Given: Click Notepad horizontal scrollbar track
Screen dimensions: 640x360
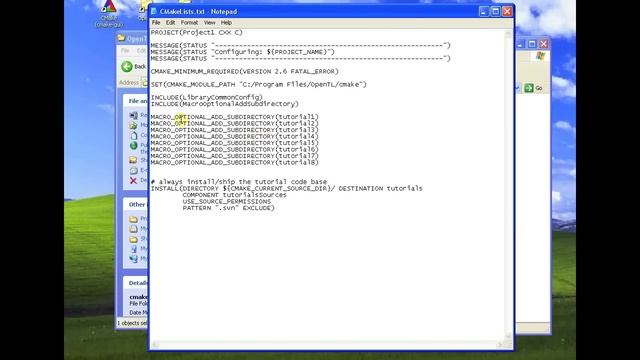Looking at the screenshot, I should (327, 345).
